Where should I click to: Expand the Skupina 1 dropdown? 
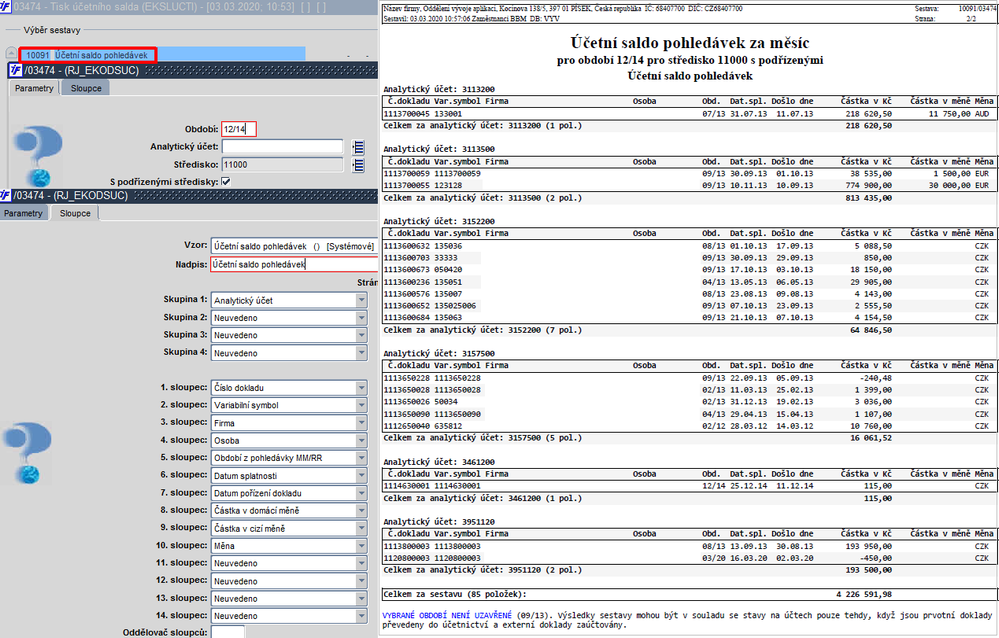click(361, 300)
